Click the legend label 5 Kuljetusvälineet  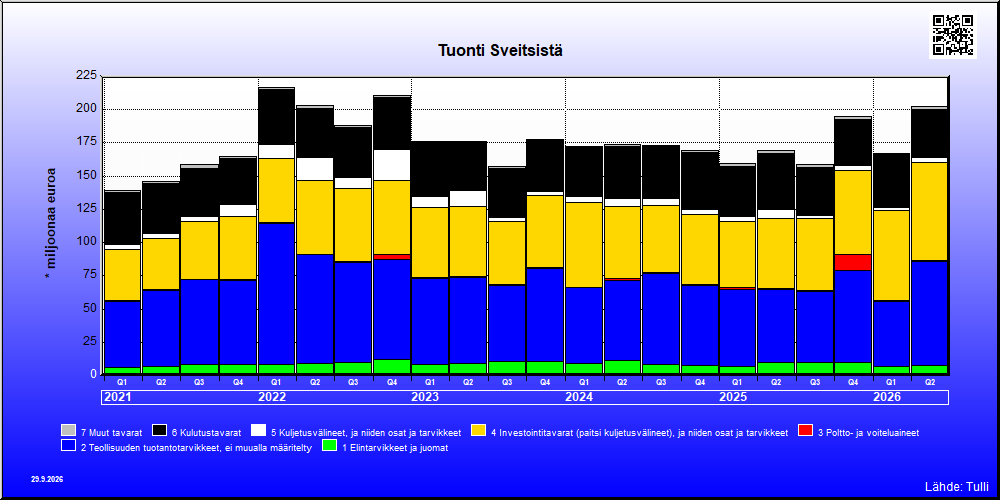click(x=367, y=432)
